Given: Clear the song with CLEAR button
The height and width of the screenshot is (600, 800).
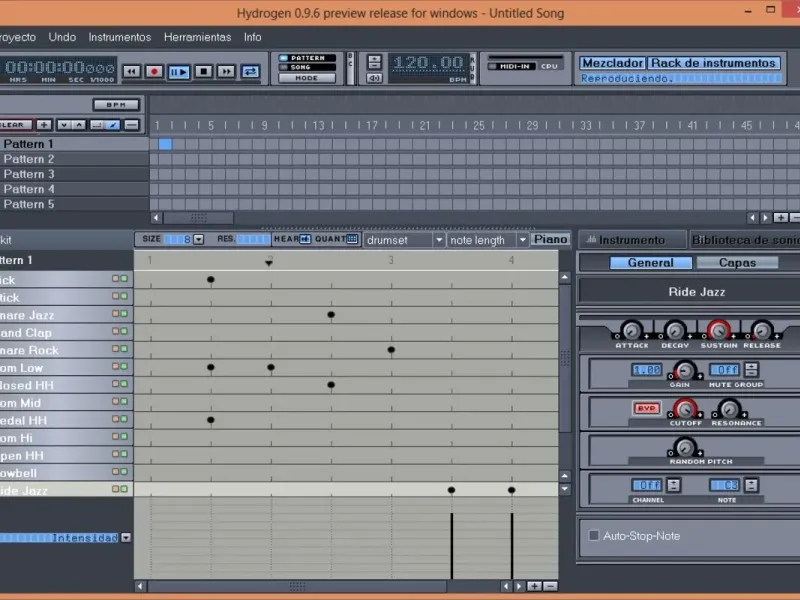Looking at the screenshot, I should 15,124.
